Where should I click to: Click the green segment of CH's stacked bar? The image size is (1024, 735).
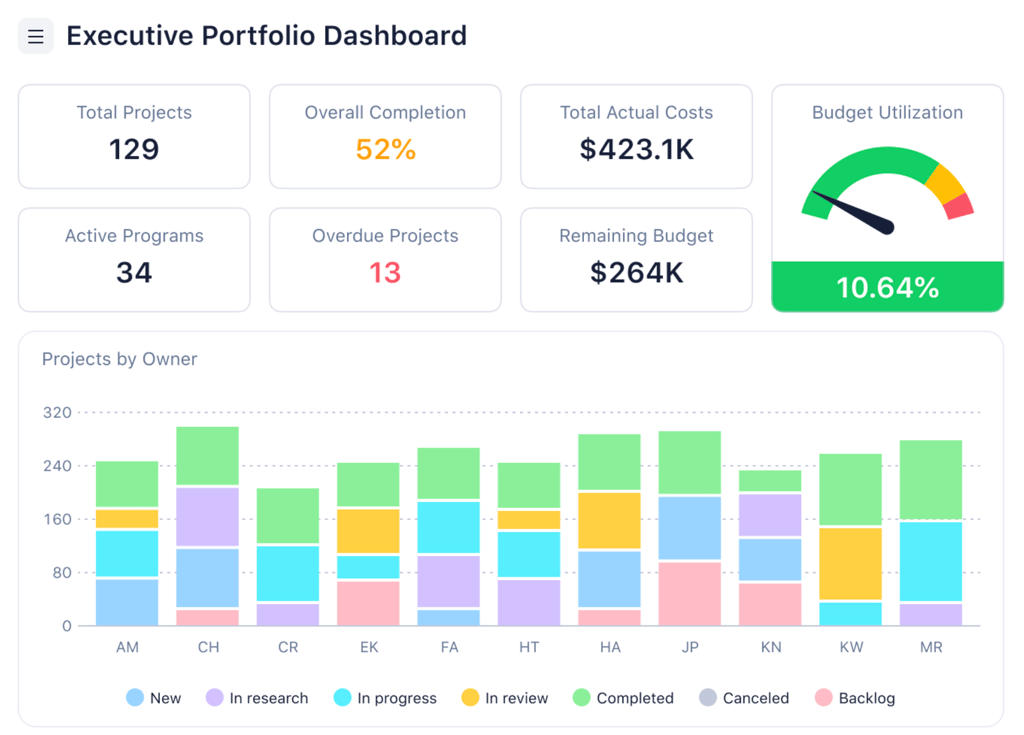click(x=208, y=455)
